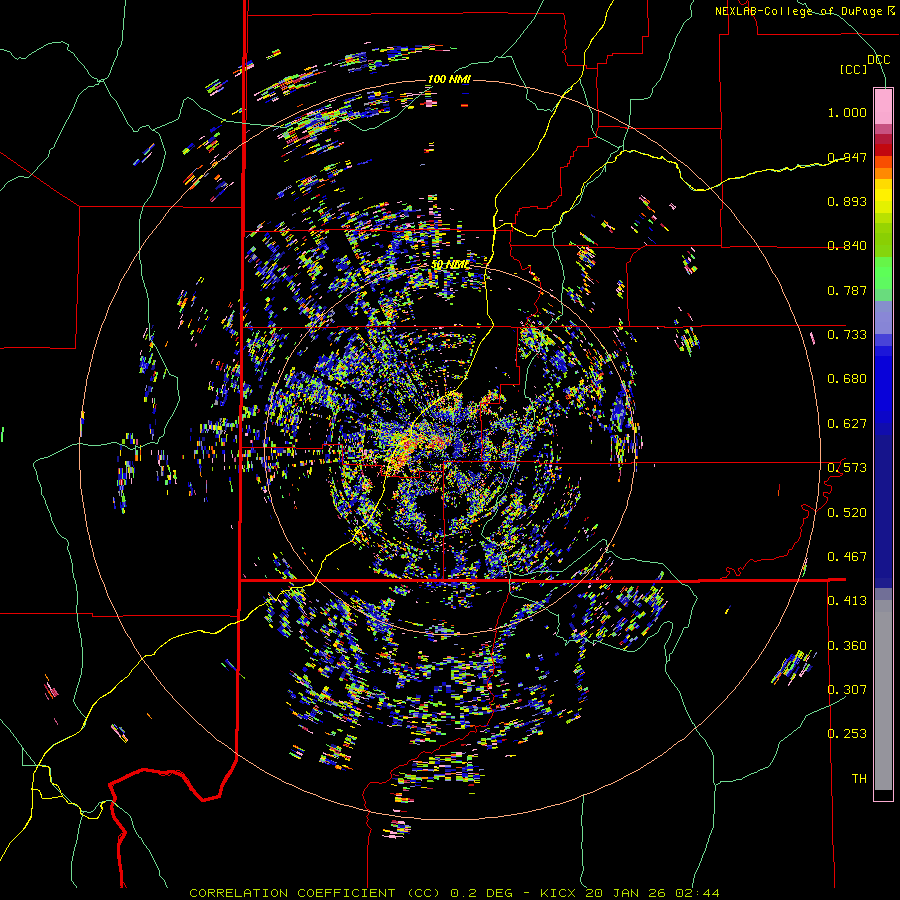Select the 0.893 scale value
The width and height of the screenshot is (900, 900).
(x=847, y=201)
